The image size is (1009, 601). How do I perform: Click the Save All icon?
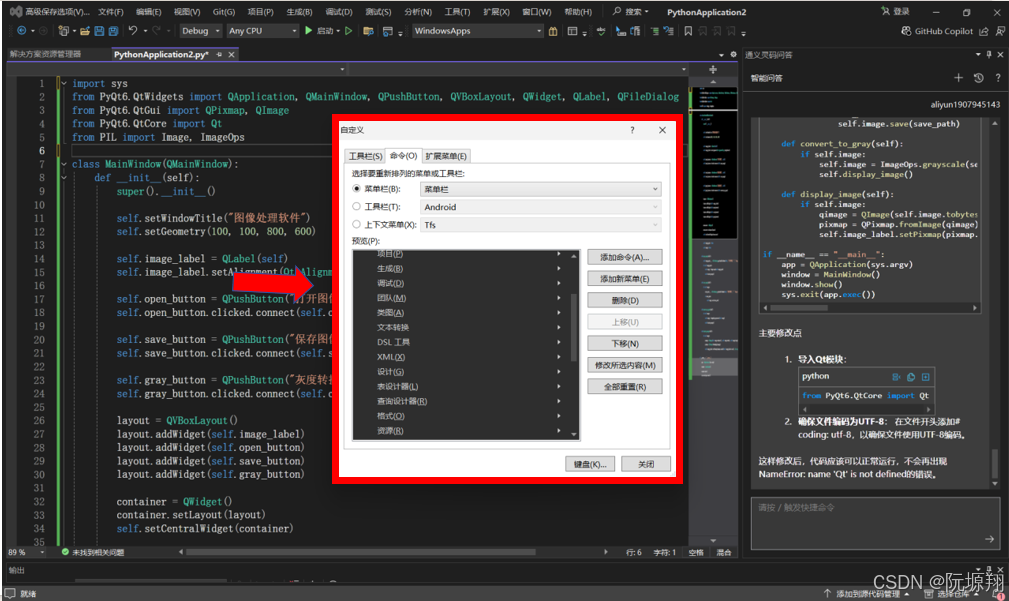click(113, 31)
